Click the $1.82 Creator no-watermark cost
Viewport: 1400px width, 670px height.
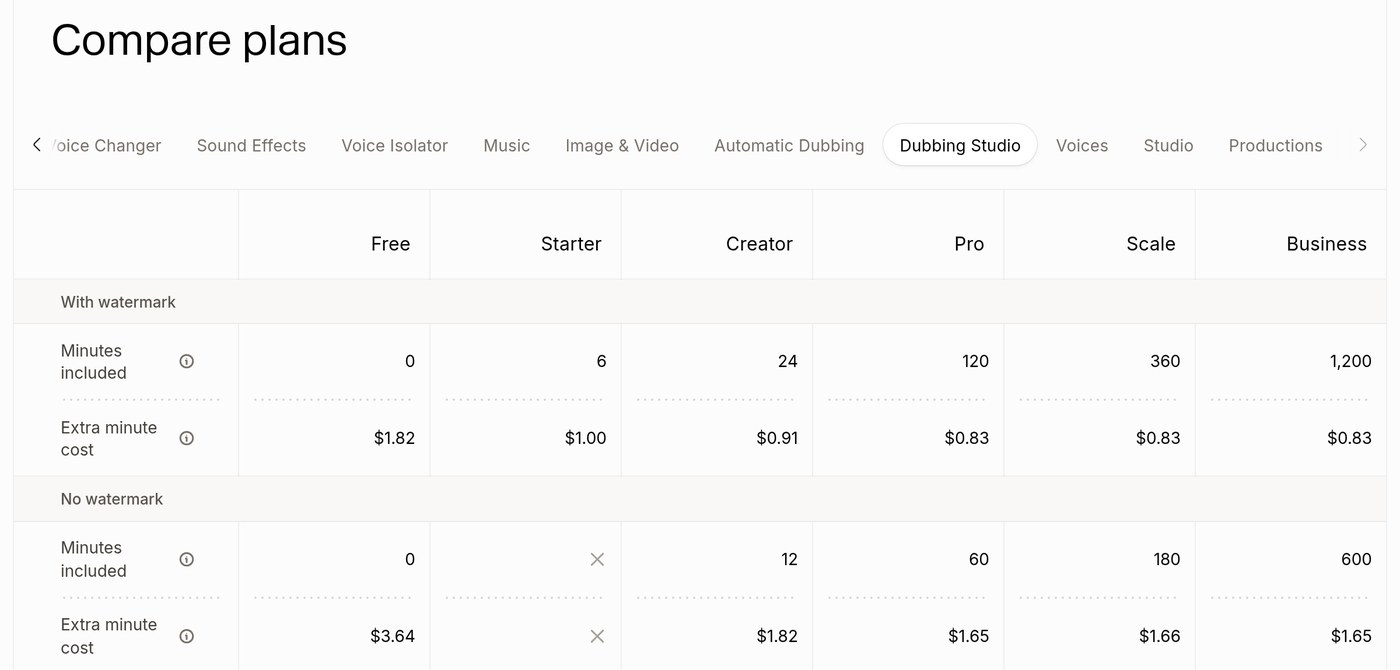tap(777, 636)
